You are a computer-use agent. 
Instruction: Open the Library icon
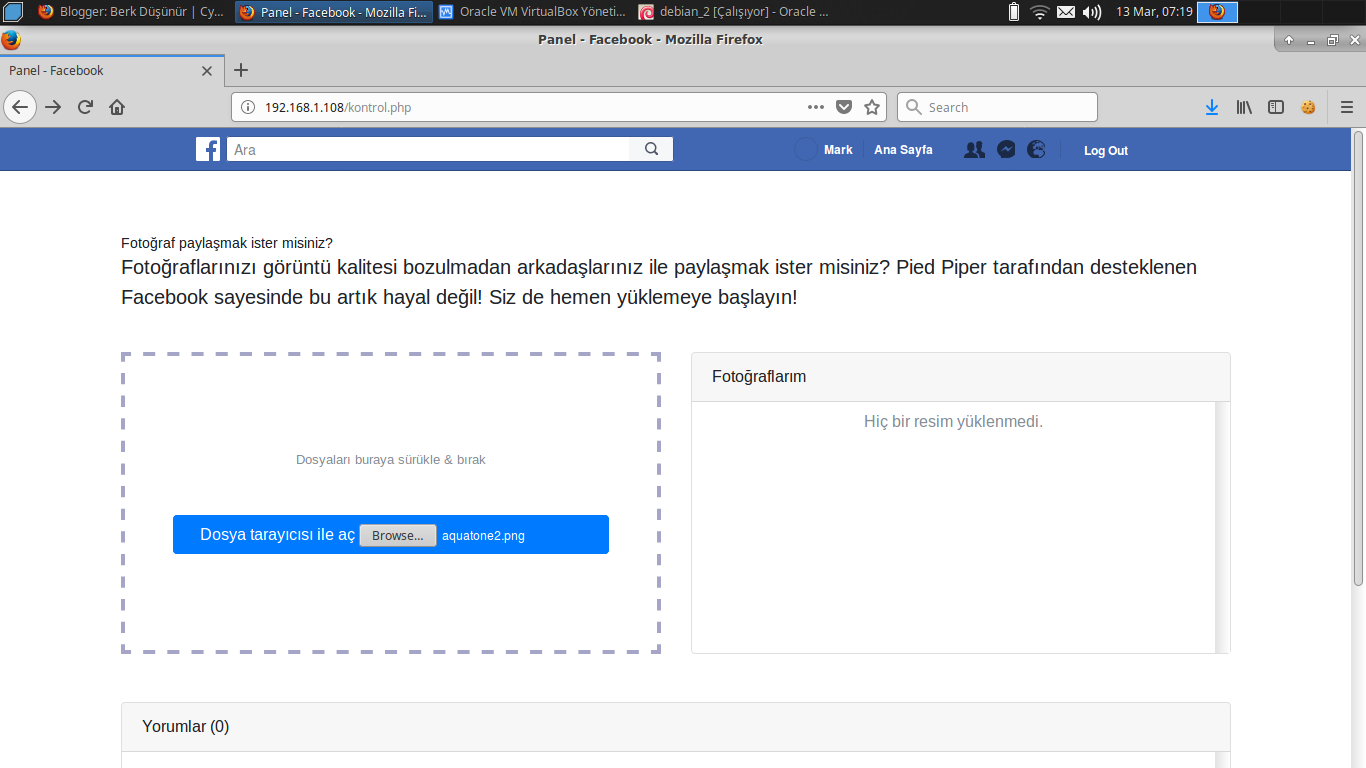tap(1244, 107)
